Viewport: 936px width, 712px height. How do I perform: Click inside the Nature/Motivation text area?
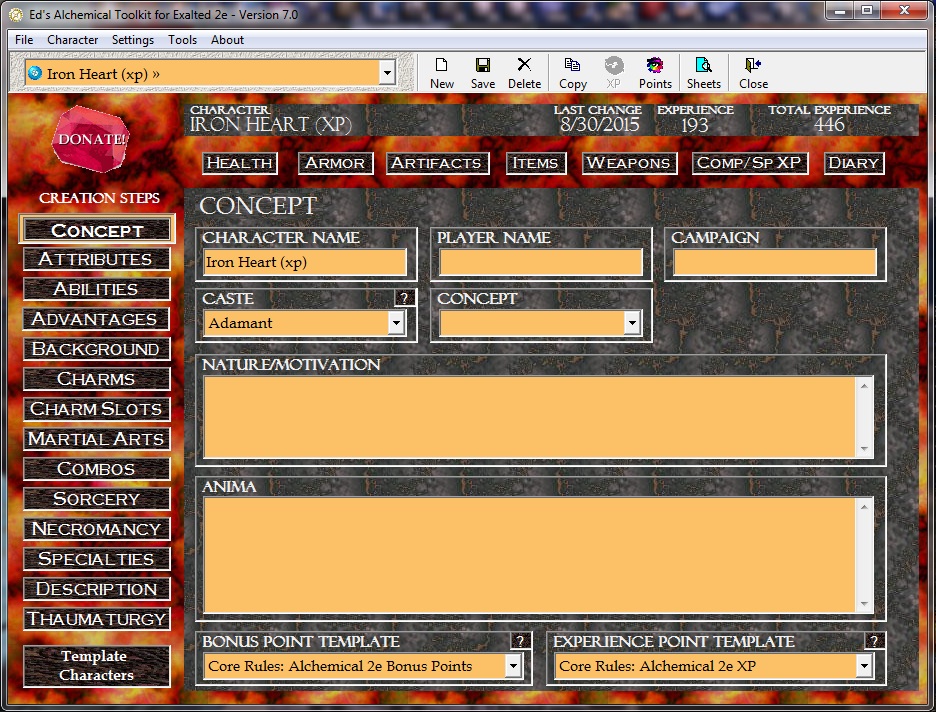click(x=529, y=417)
